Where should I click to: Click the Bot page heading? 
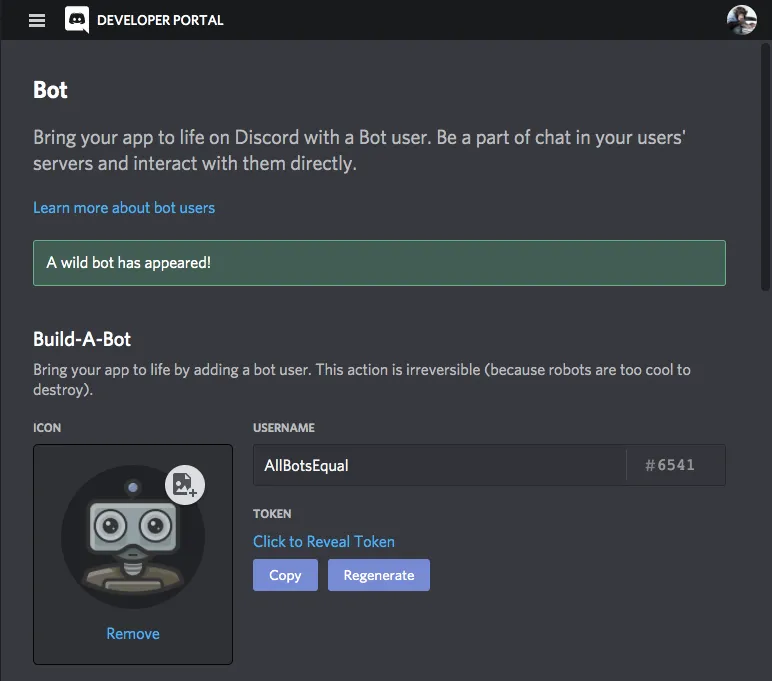click(50, 90)
